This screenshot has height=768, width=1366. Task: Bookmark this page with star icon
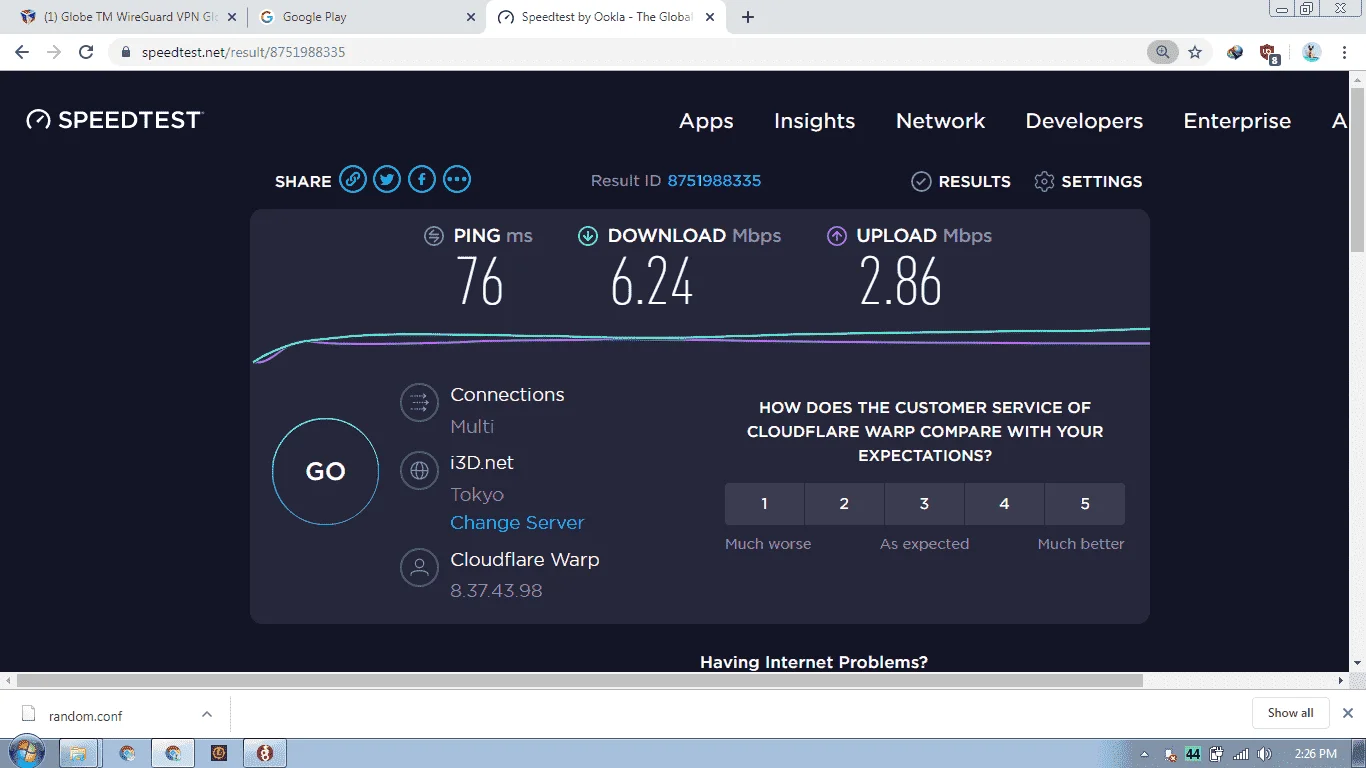[x=1195, y=52]
